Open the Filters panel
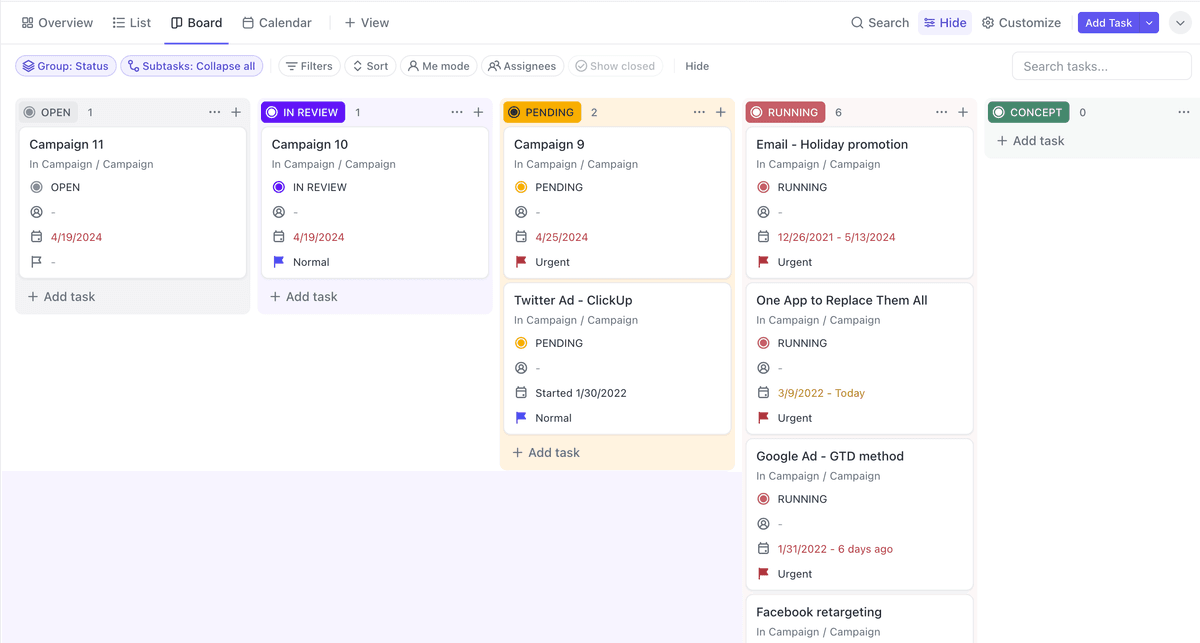Viewport: 1200px width, 643px height. [x=309, y=66]
